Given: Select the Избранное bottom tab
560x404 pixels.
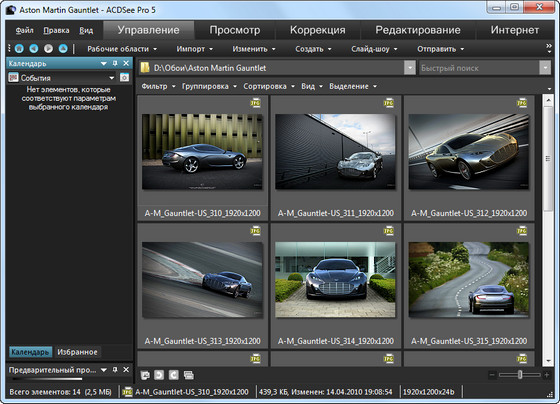Looking at the screenshot, I should tap(78, 352).
